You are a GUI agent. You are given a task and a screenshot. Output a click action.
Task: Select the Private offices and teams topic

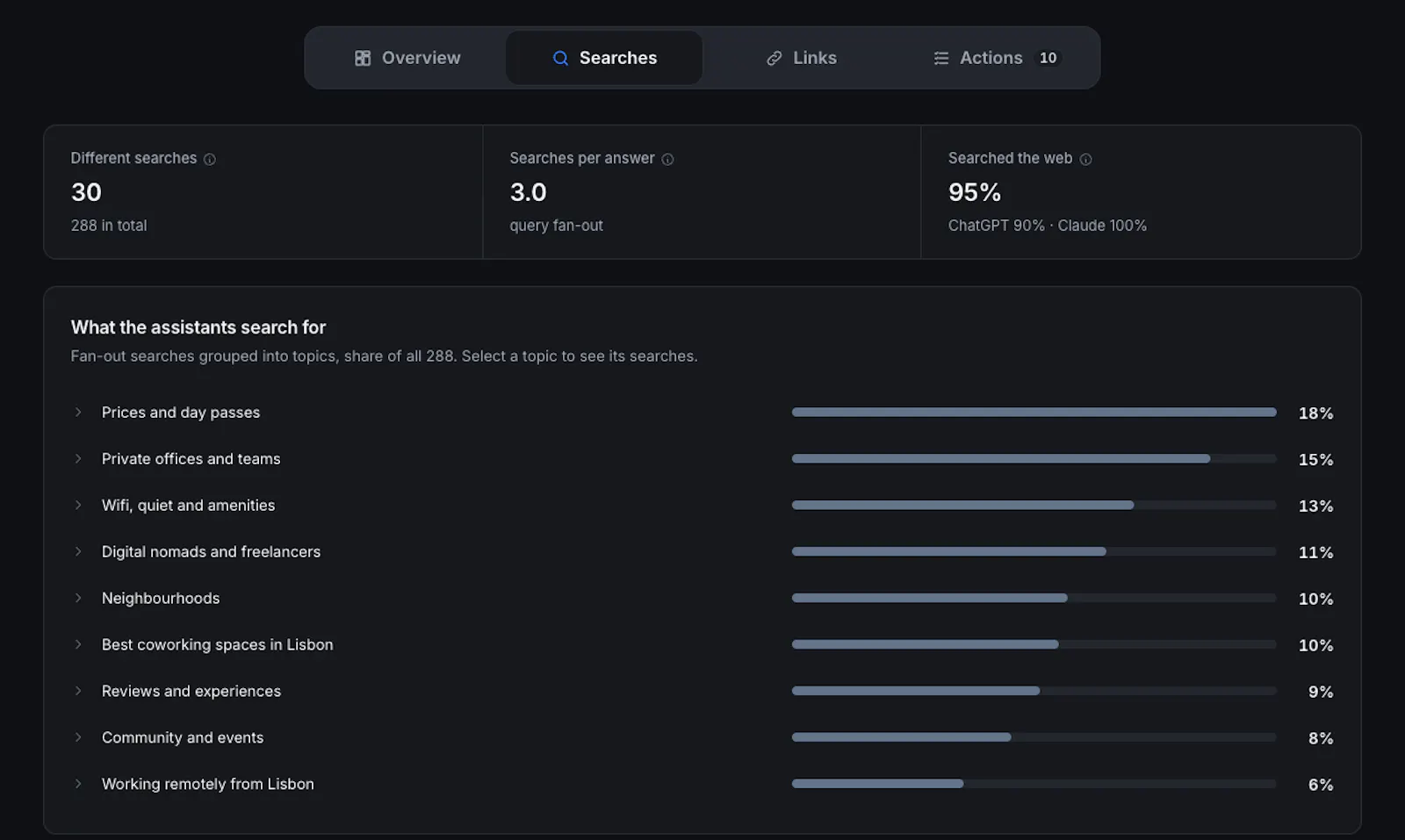point(191,459)
